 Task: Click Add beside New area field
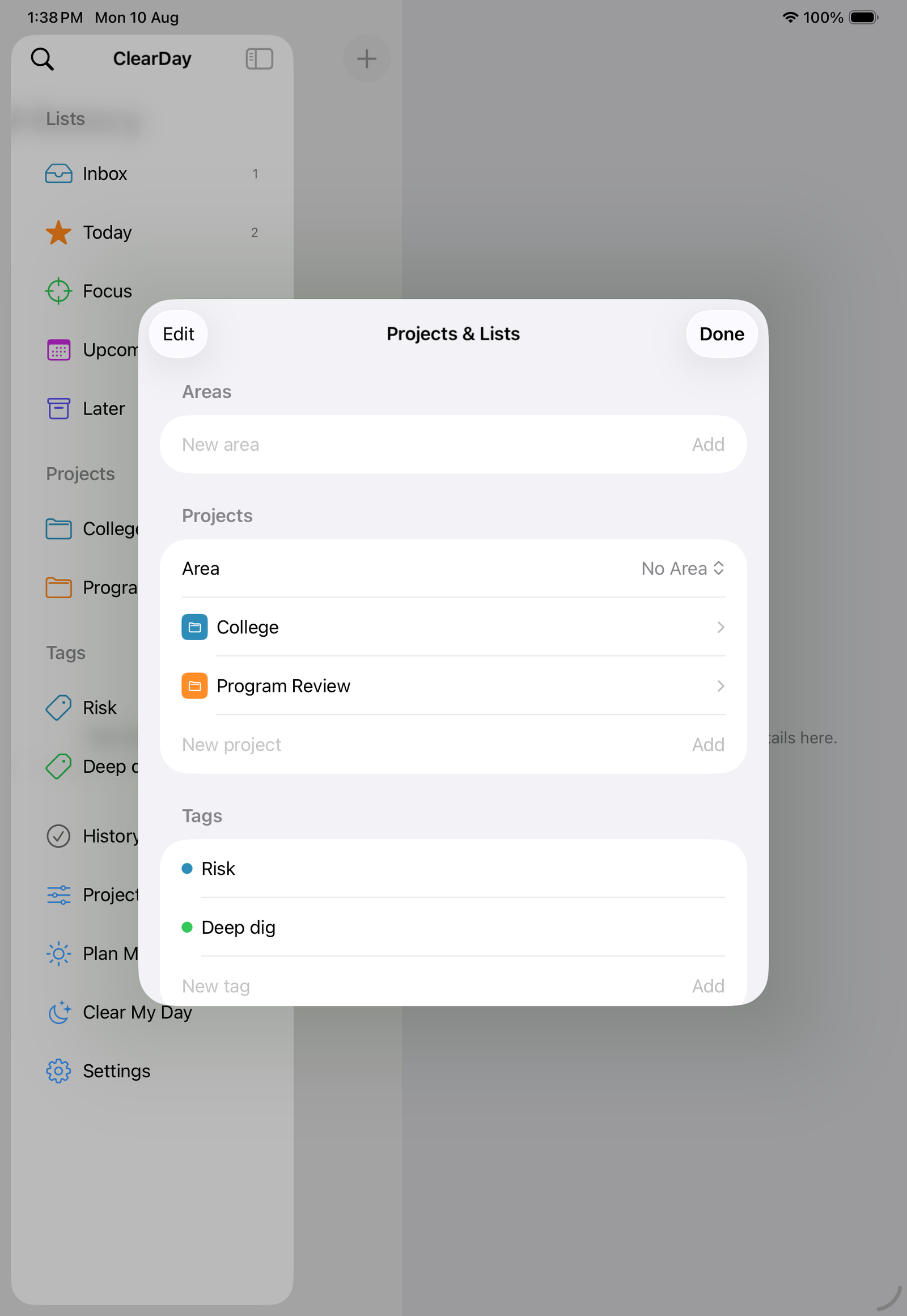click(708, 445)
